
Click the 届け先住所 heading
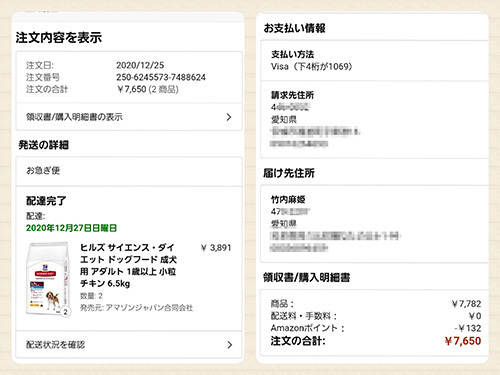[x=289, y=173]
